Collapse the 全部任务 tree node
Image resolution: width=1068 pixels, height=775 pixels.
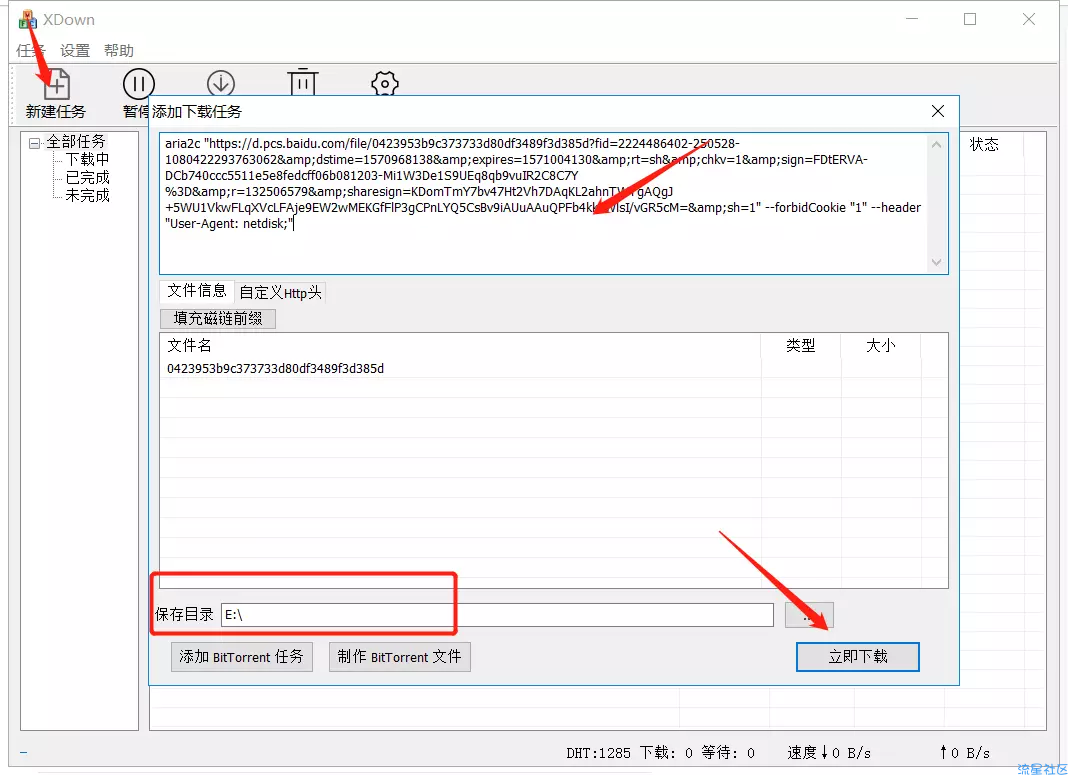point(34,143)
